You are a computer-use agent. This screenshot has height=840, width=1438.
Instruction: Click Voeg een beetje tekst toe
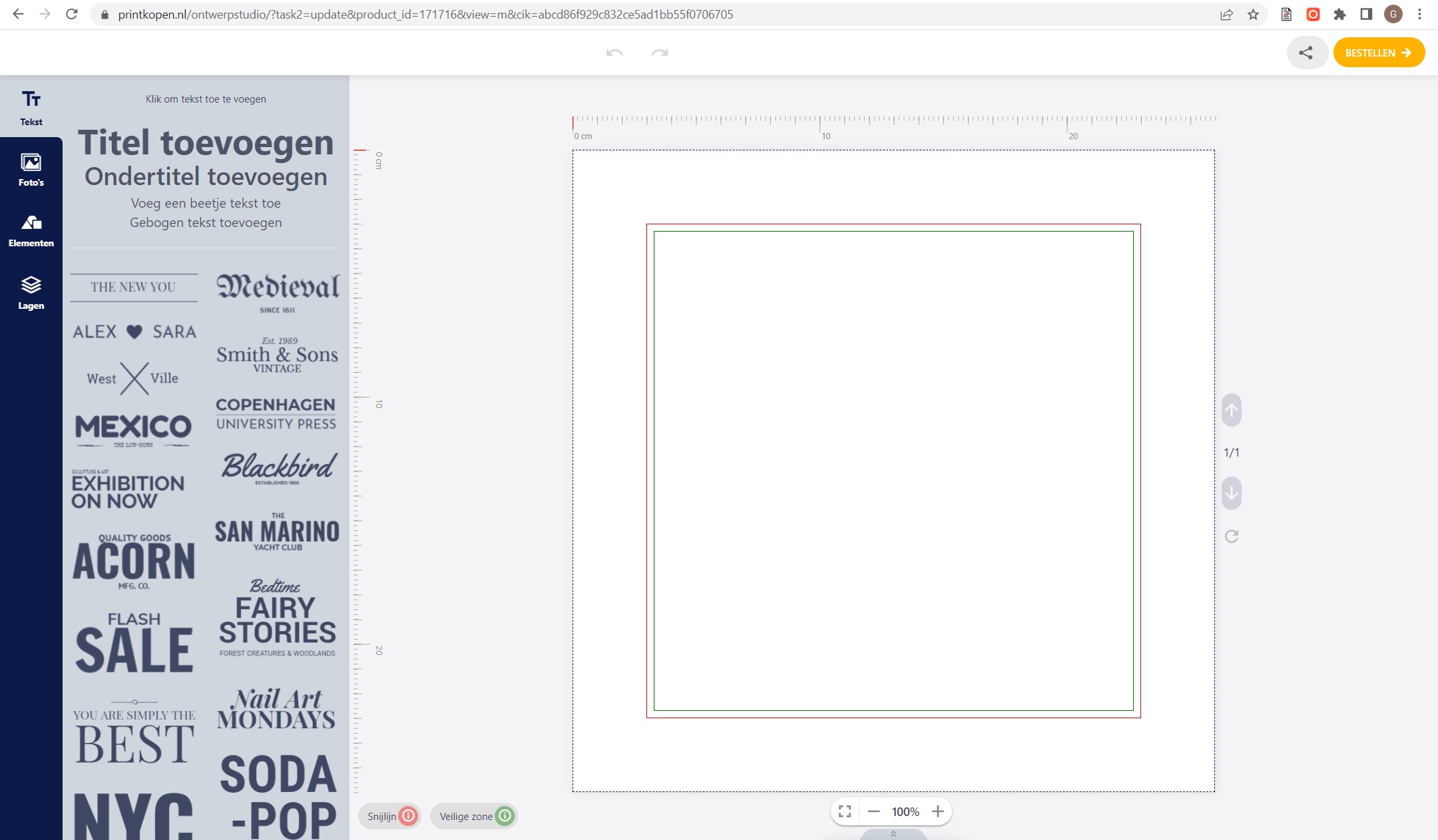tap(206, 203)
